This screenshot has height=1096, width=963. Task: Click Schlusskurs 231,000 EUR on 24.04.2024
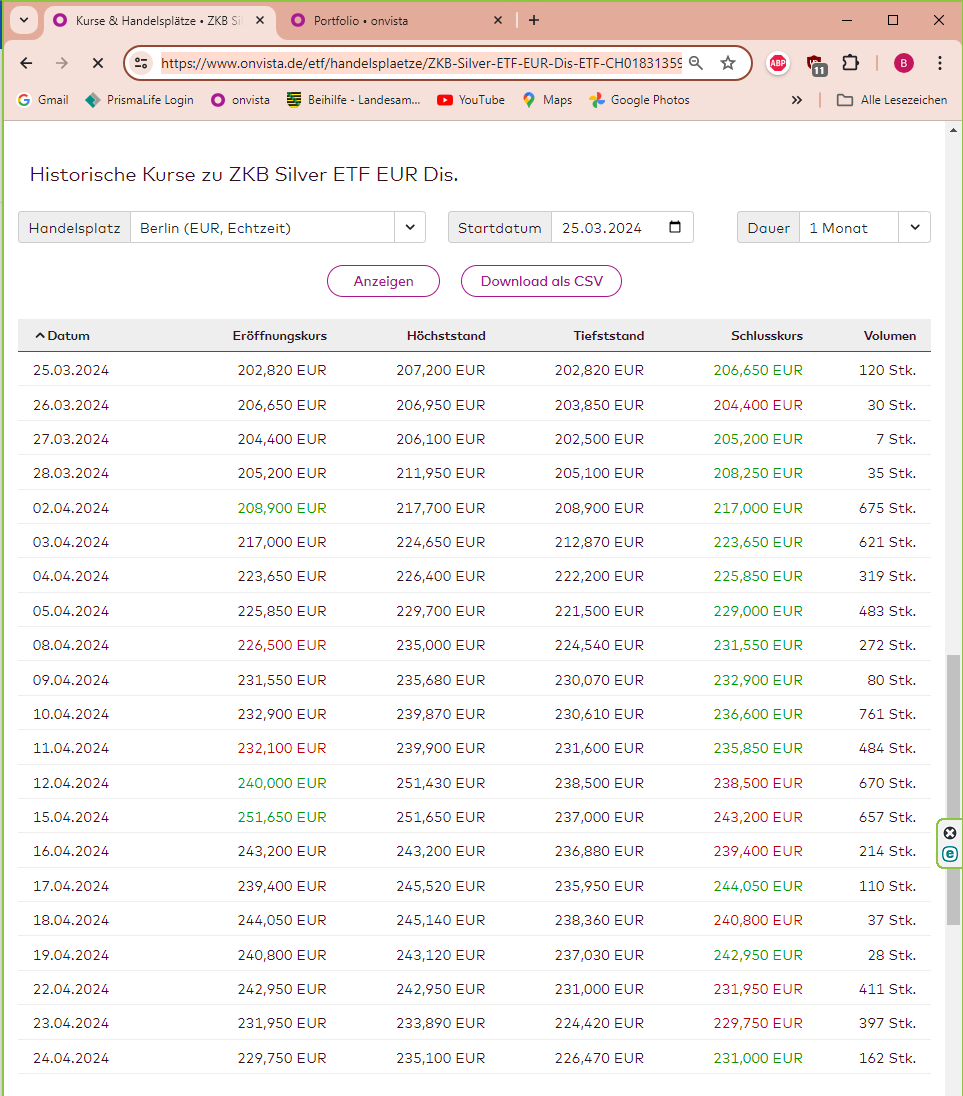tap(758, 1058)
